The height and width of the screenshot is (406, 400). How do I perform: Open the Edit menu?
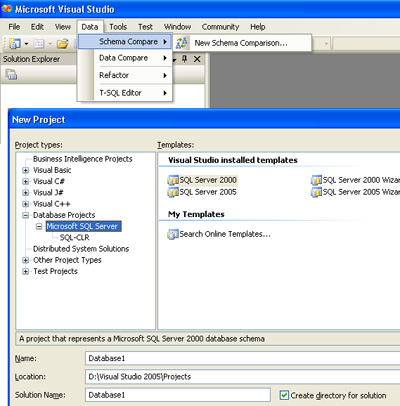coord(37,27)
